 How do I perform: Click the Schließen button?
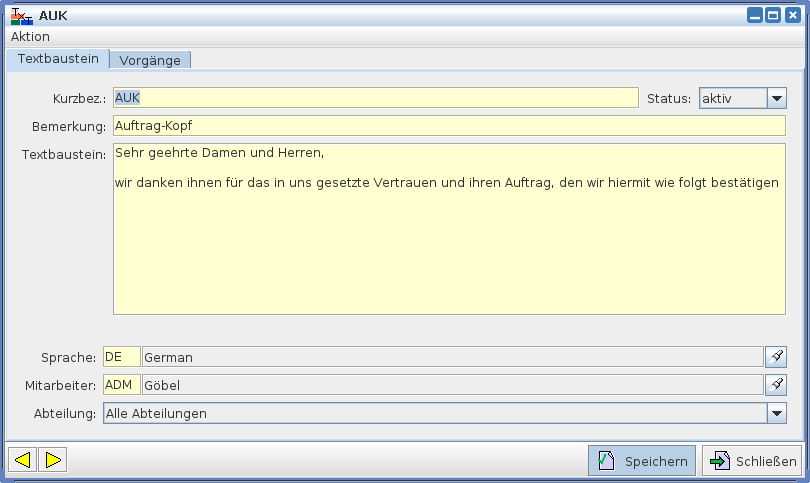click(x=752, y=461)
